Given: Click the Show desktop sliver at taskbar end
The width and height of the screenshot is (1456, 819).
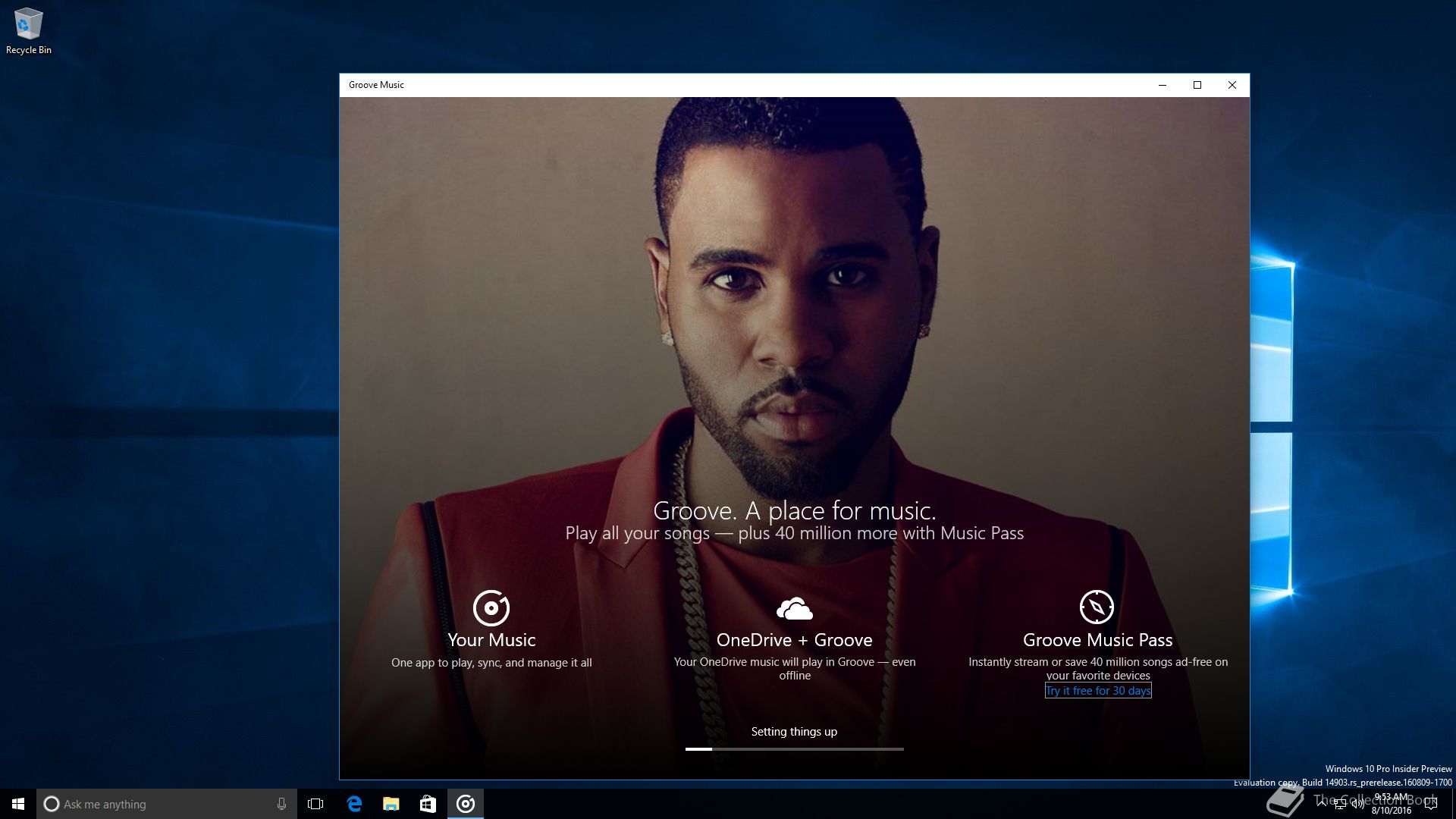Looking at the screenshot, I should point(1454,804).
